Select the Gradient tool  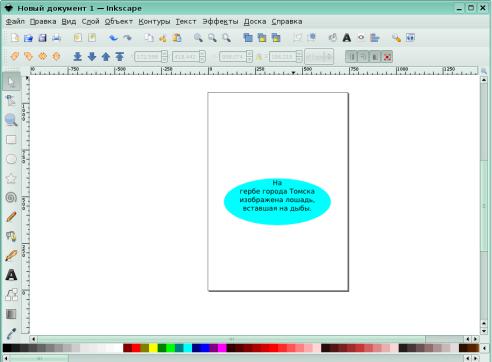point(11,314)
